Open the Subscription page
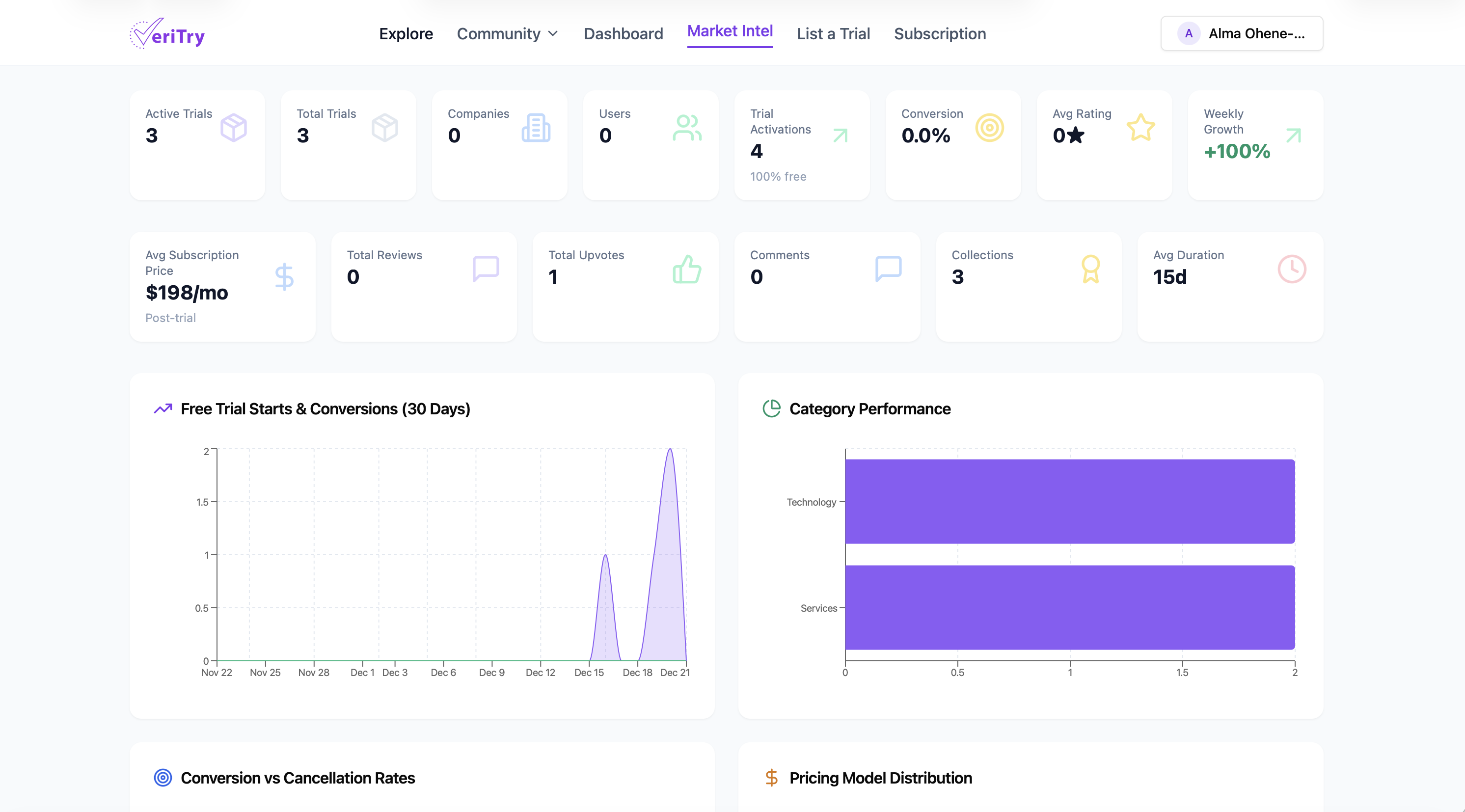This screenshot has height=812, width=1465. coord(940,33)
